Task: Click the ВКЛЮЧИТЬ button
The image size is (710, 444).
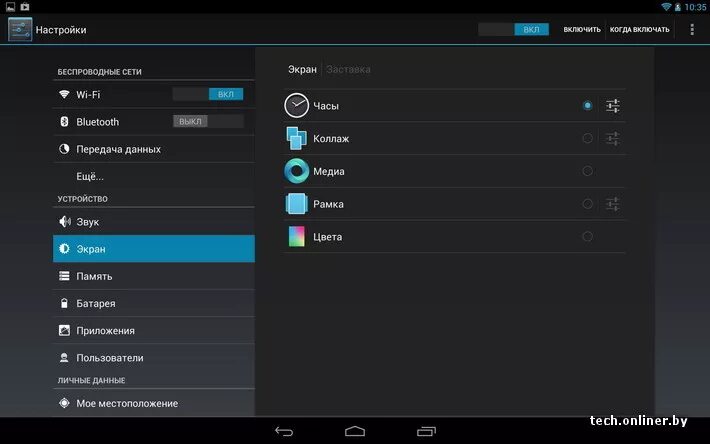Action: point(582,29)
